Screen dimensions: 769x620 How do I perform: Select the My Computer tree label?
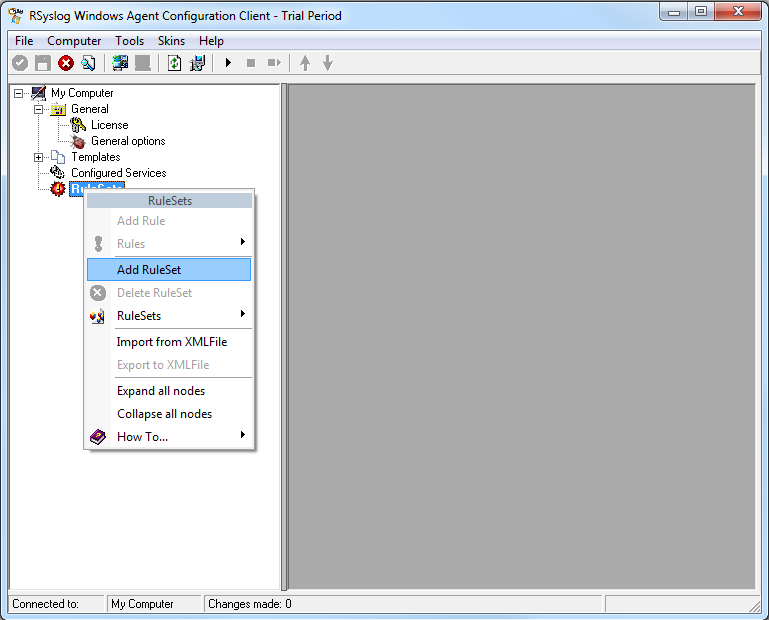[82, 93]
